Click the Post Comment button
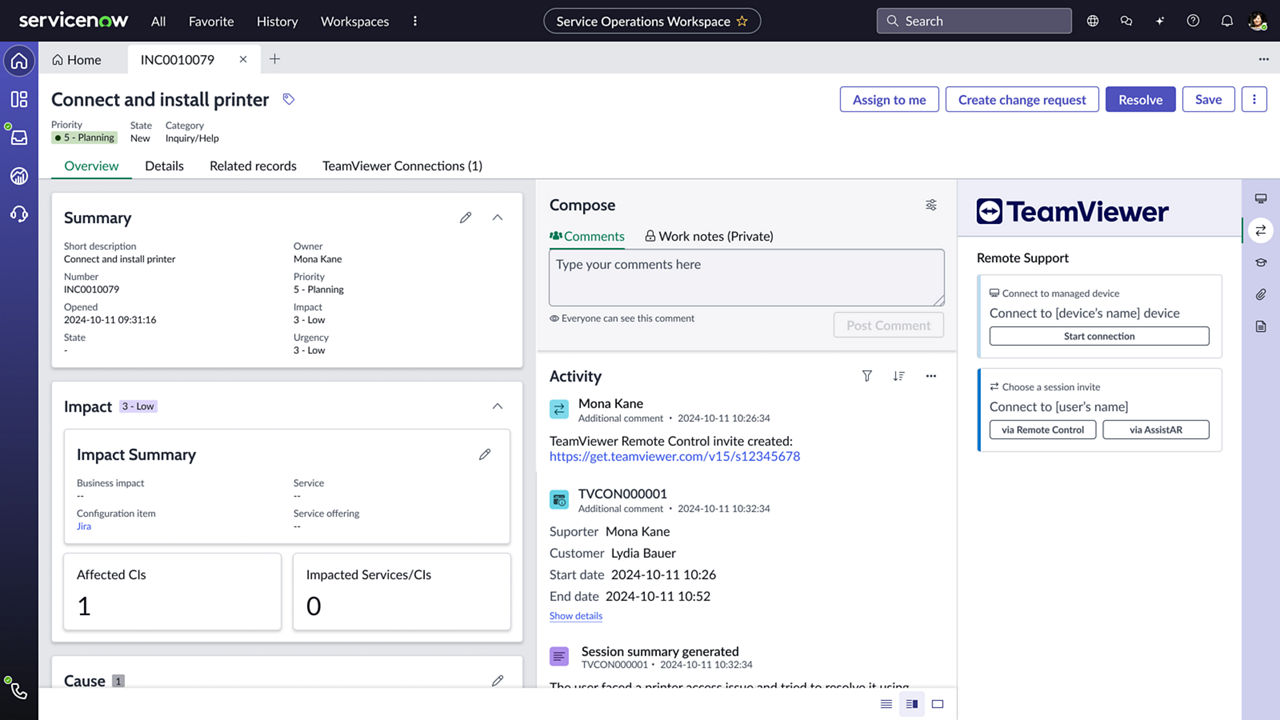Viewport: 1280px width, 720px height. coord(888,325)
